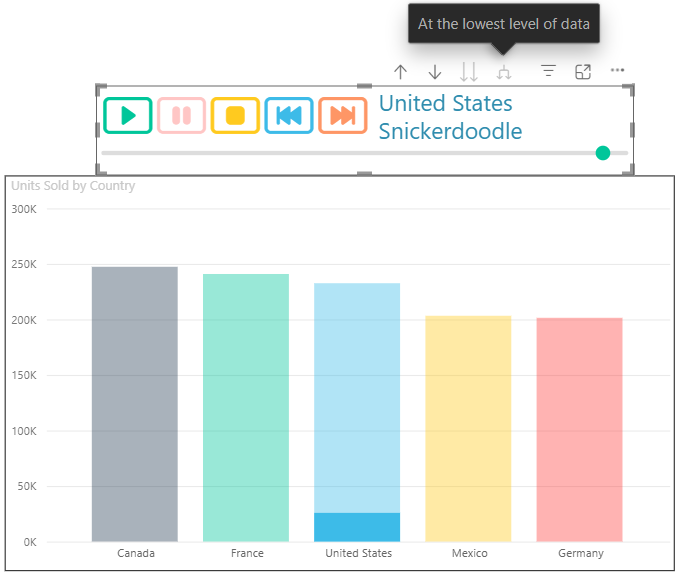Click the United States Snickerdoodle caption text
Viewport: 678px width, 573px height.
(x=449, y=117)
